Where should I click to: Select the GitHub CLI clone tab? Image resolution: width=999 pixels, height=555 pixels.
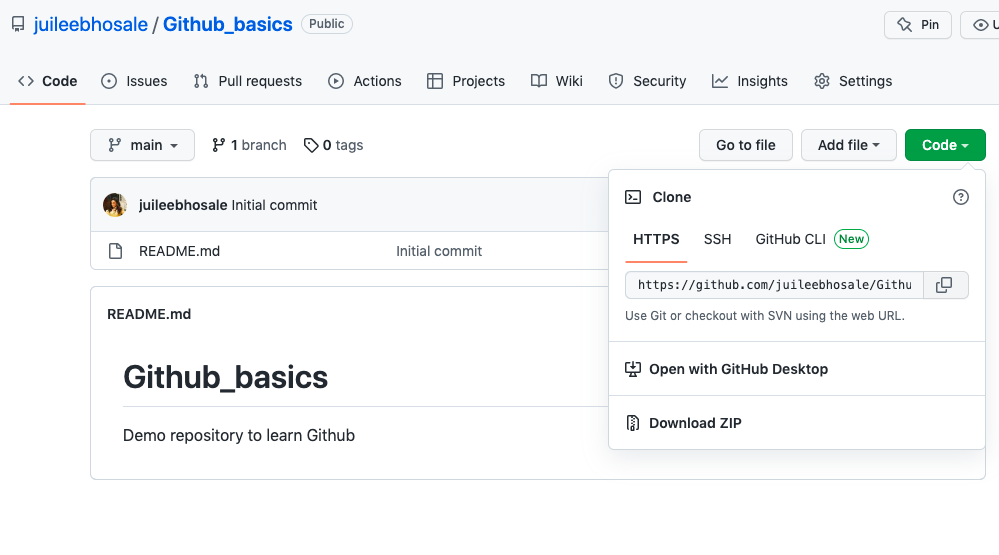791,239
